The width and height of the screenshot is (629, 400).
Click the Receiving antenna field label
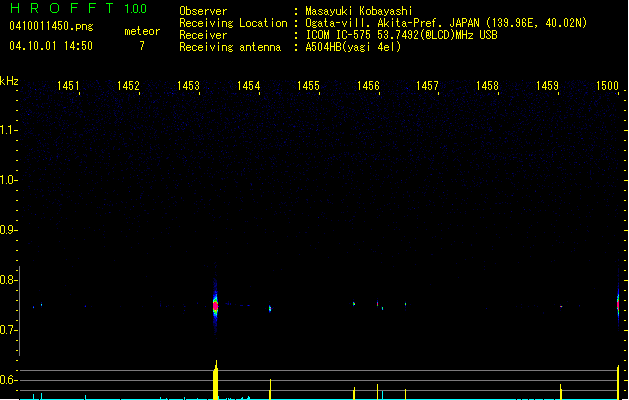[230, 47]
